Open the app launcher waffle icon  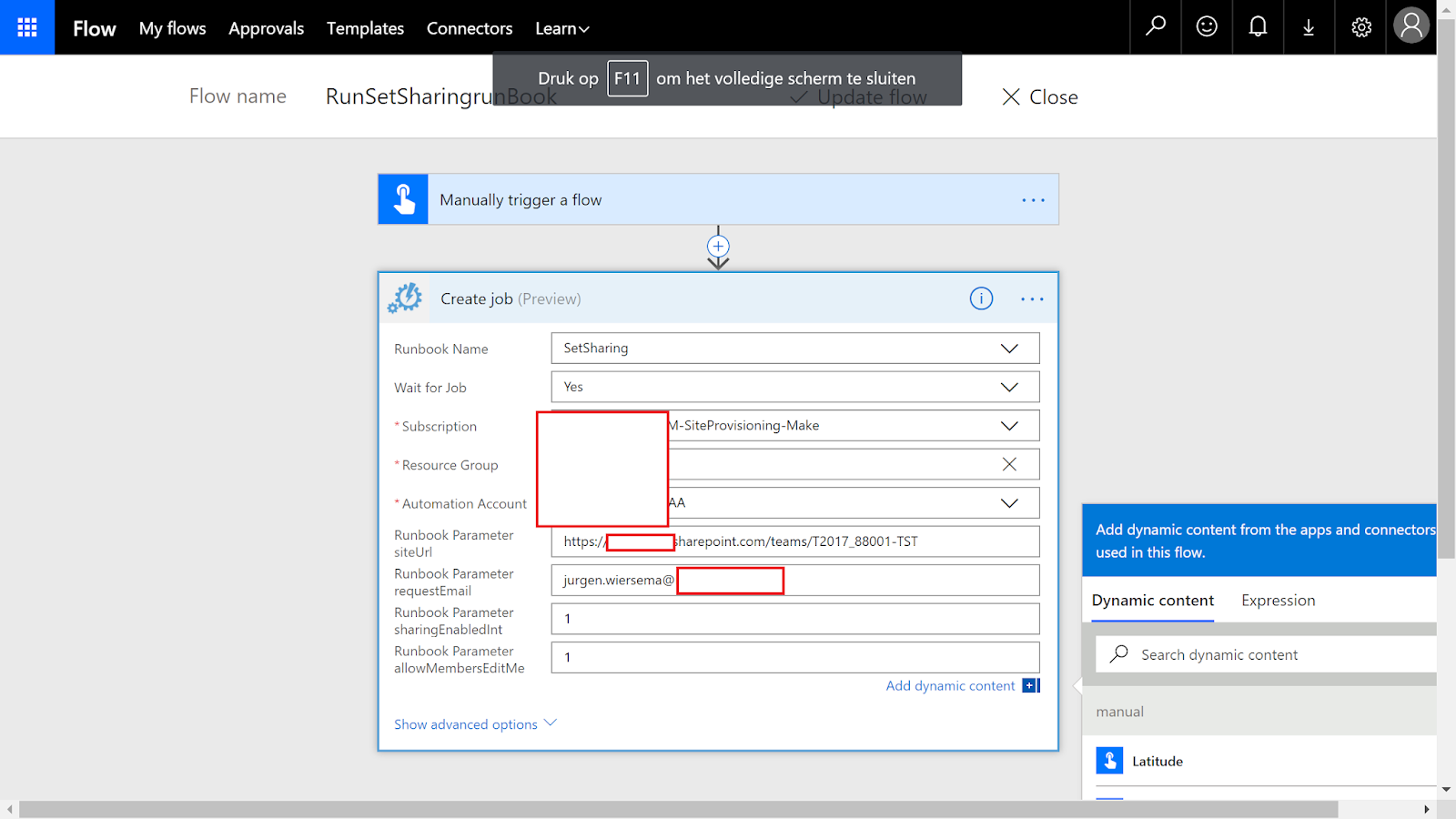coord(26,27)
